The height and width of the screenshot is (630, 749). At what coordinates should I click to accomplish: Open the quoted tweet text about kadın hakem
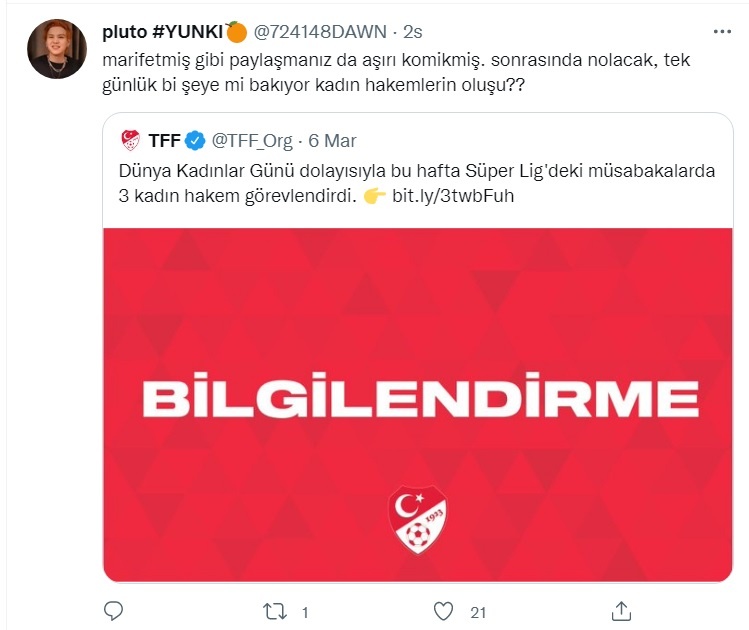pos(417,183)
